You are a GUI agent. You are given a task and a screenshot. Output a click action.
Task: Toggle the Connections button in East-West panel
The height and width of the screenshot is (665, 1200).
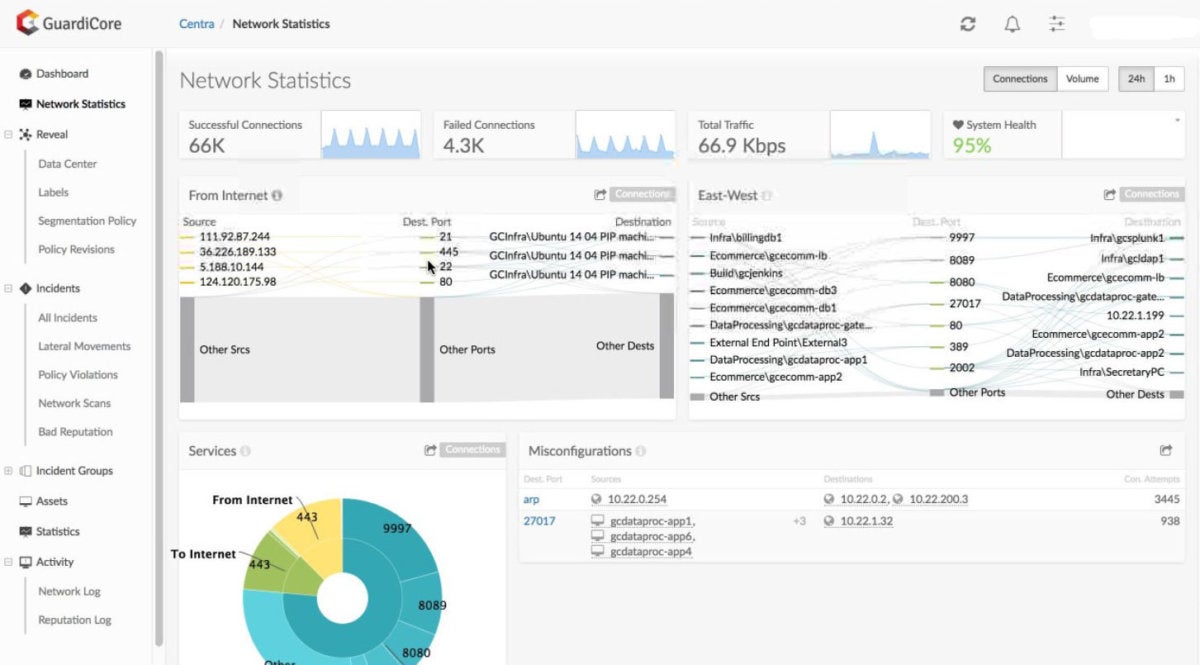tap(1152, 195)
